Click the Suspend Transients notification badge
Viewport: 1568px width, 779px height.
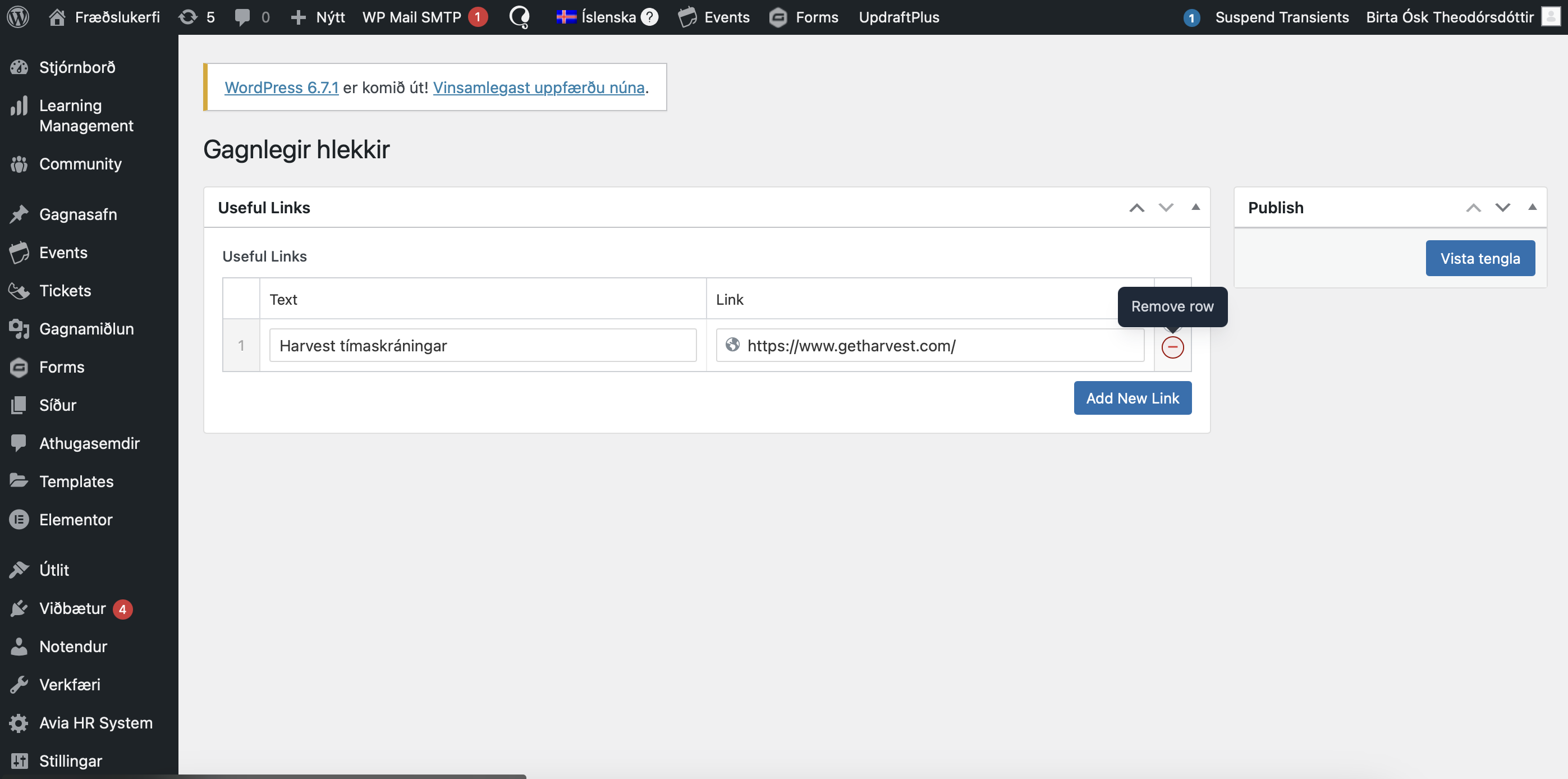coord(1191,17)
